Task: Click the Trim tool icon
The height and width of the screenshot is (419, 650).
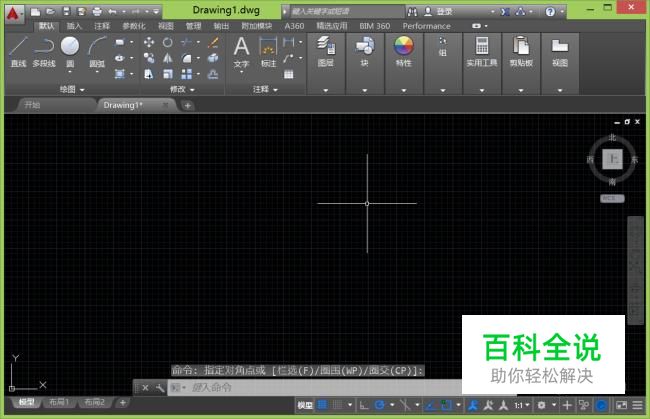Action: pyautogui.click(x=187, y=42)
